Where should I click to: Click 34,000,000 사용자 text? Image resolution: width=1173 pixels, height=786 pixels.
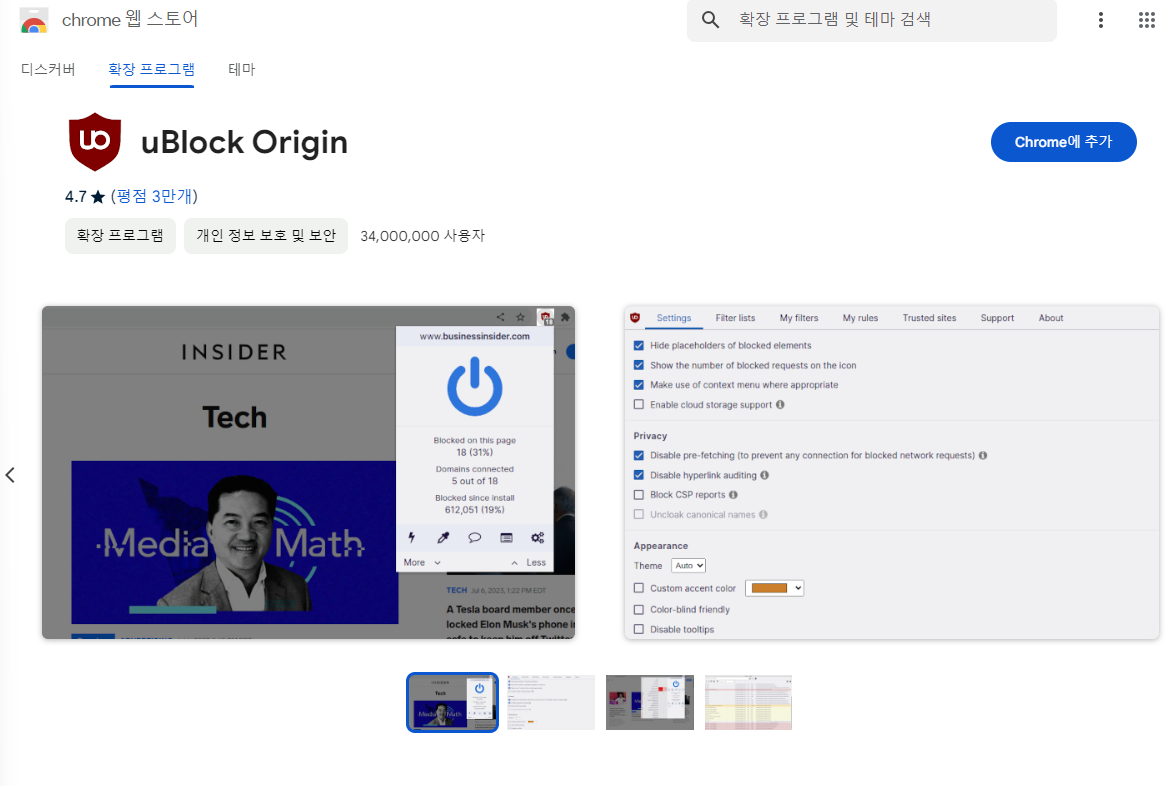[423, 236]
